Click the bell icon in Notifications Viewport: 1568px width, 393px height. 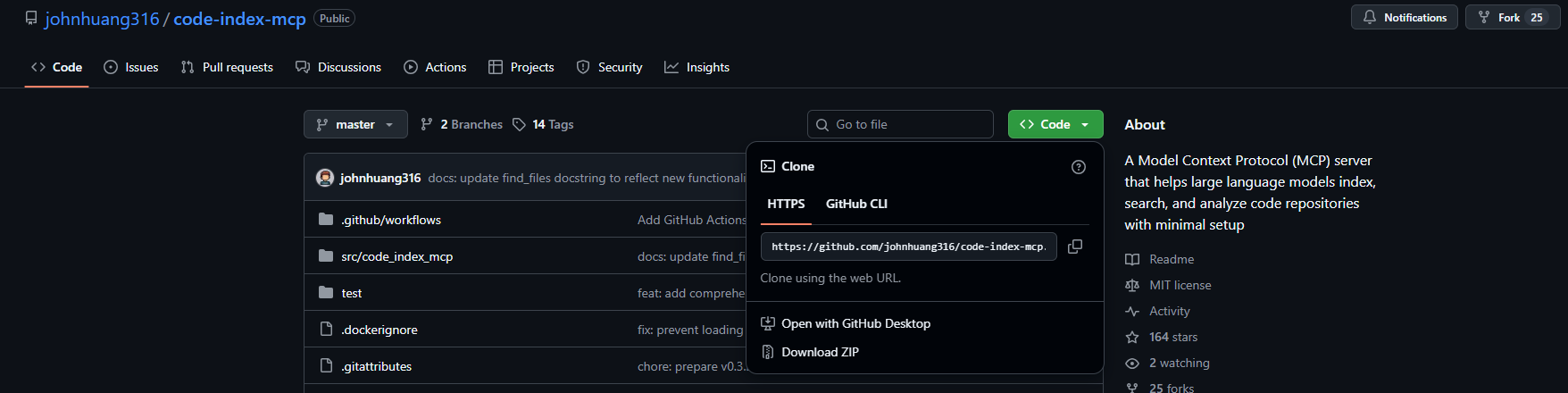(1370, 17)
